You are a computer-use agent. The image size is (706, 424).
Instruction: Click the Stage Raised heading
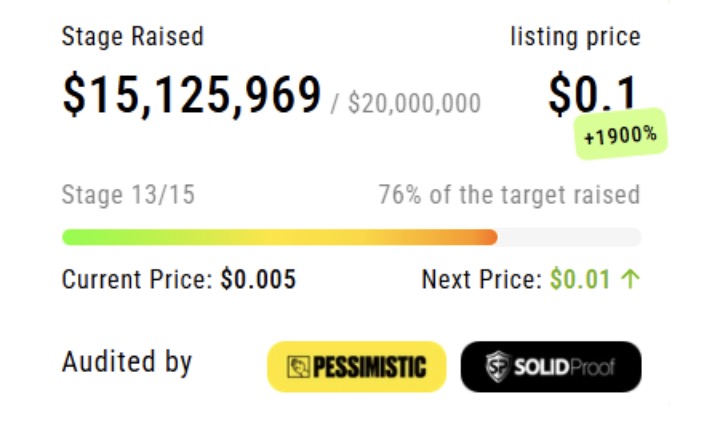point(133,36)
